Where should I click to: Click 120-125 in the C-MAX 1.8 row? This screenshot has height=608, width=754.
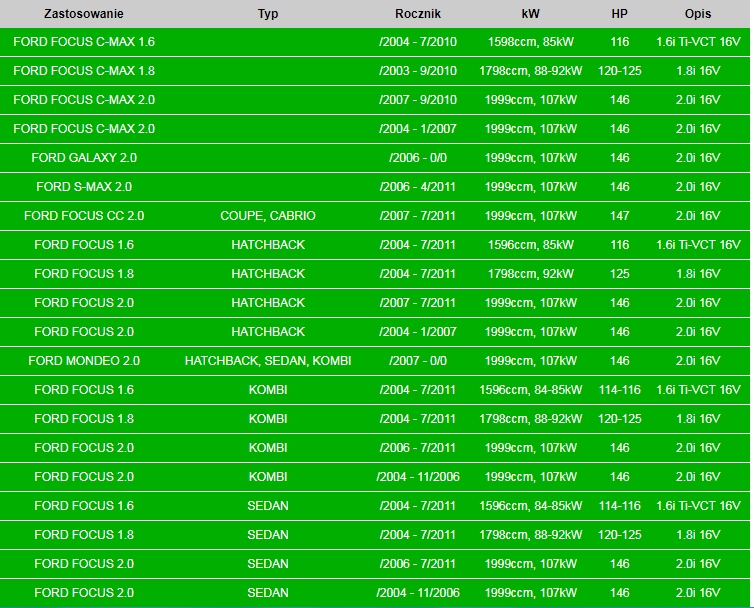coord(619,71)
